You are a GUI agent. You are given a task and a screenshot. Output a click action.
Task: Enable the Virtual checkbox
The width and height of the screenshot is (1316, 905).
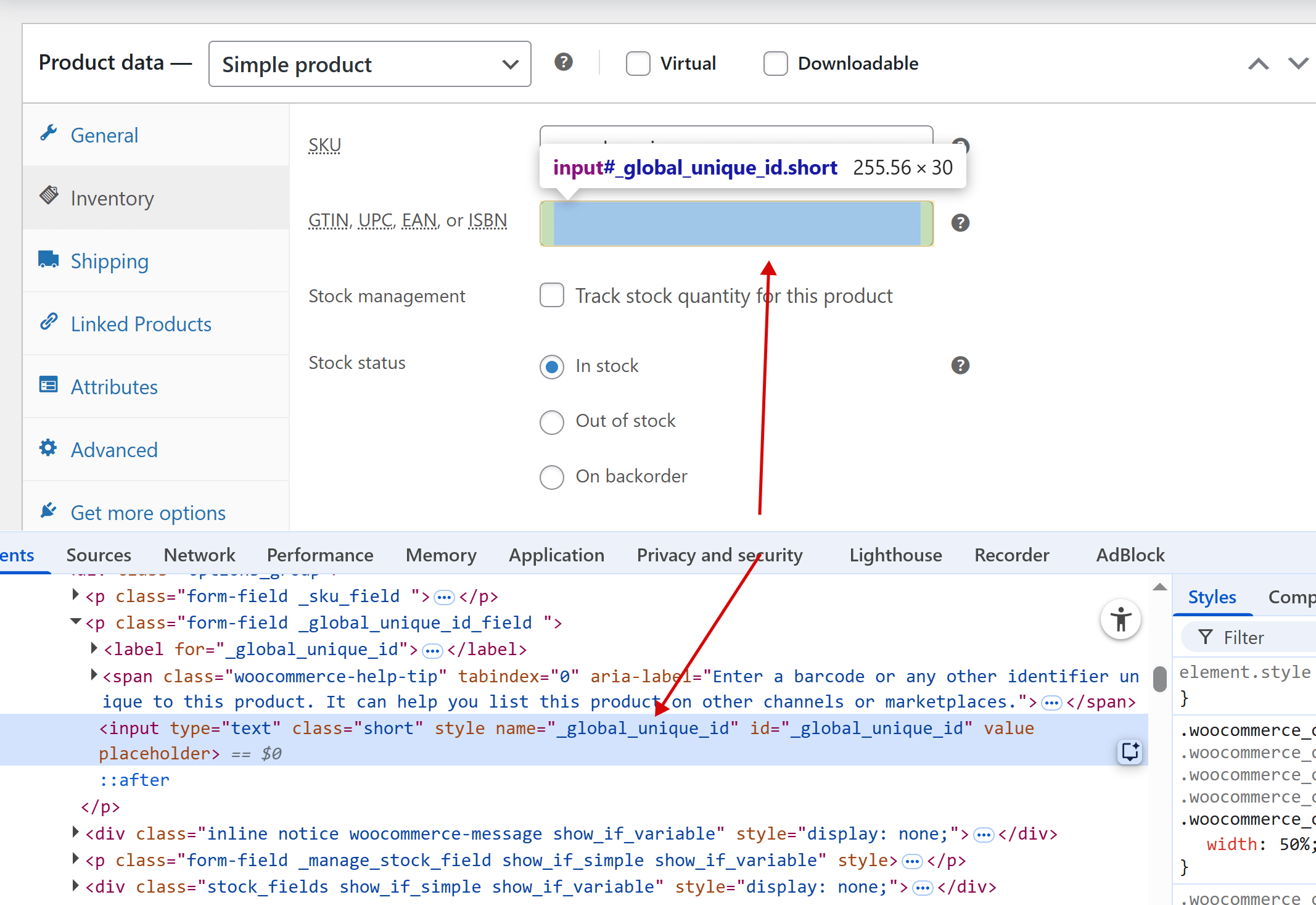point(638,64)
